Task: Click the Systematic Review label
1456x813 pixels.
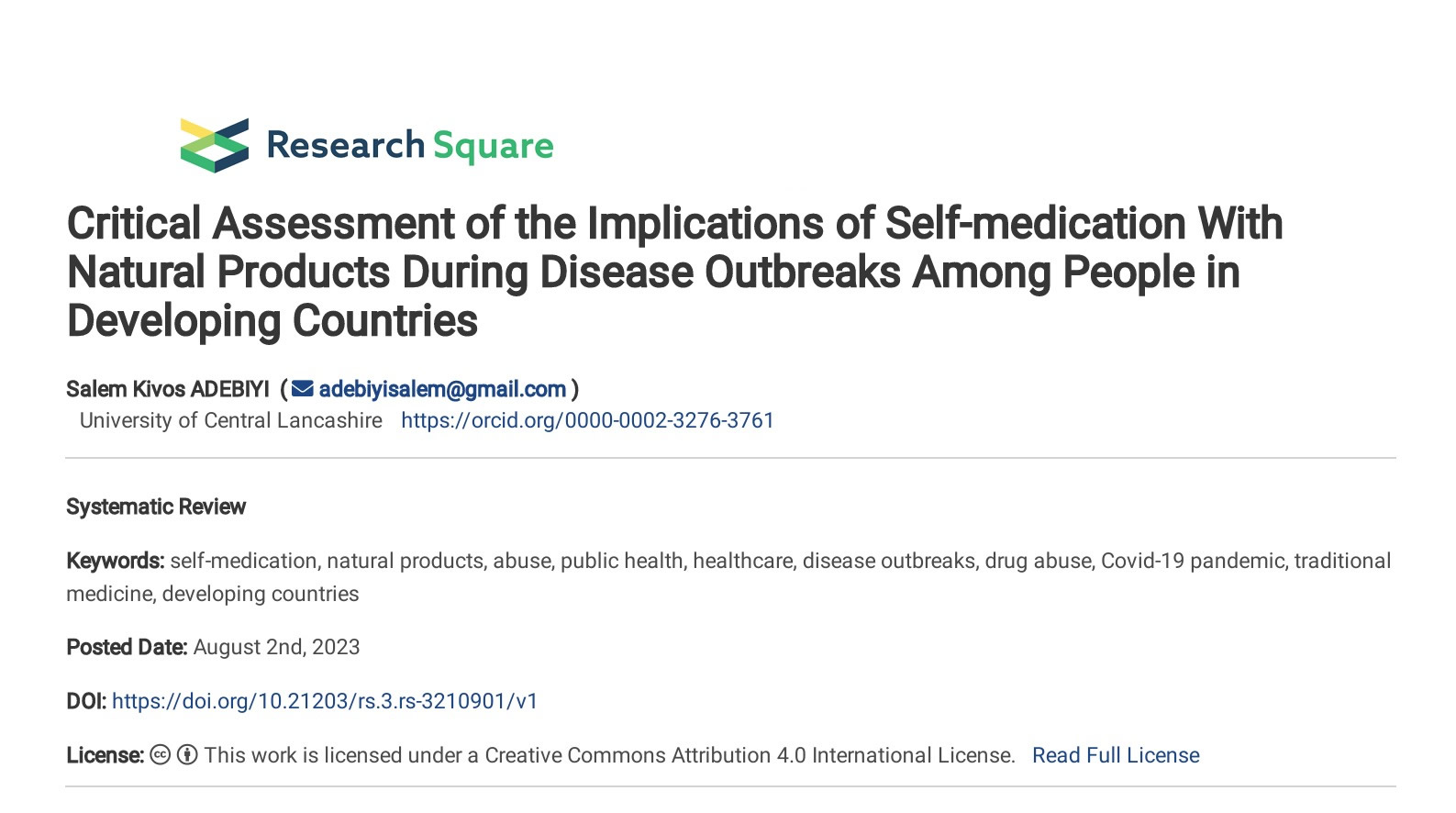Action: pyautogui.click(x=156, y=507)
